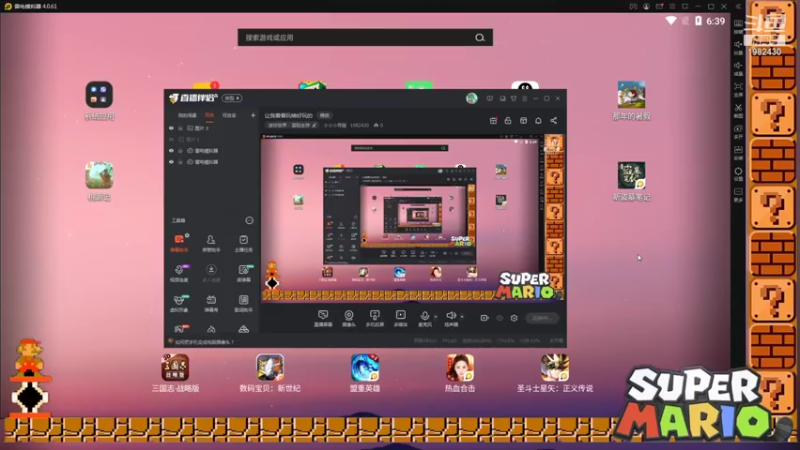Open the account icon in emulator title bar
This screenshot has height=450, width=800.
(646, 7)
